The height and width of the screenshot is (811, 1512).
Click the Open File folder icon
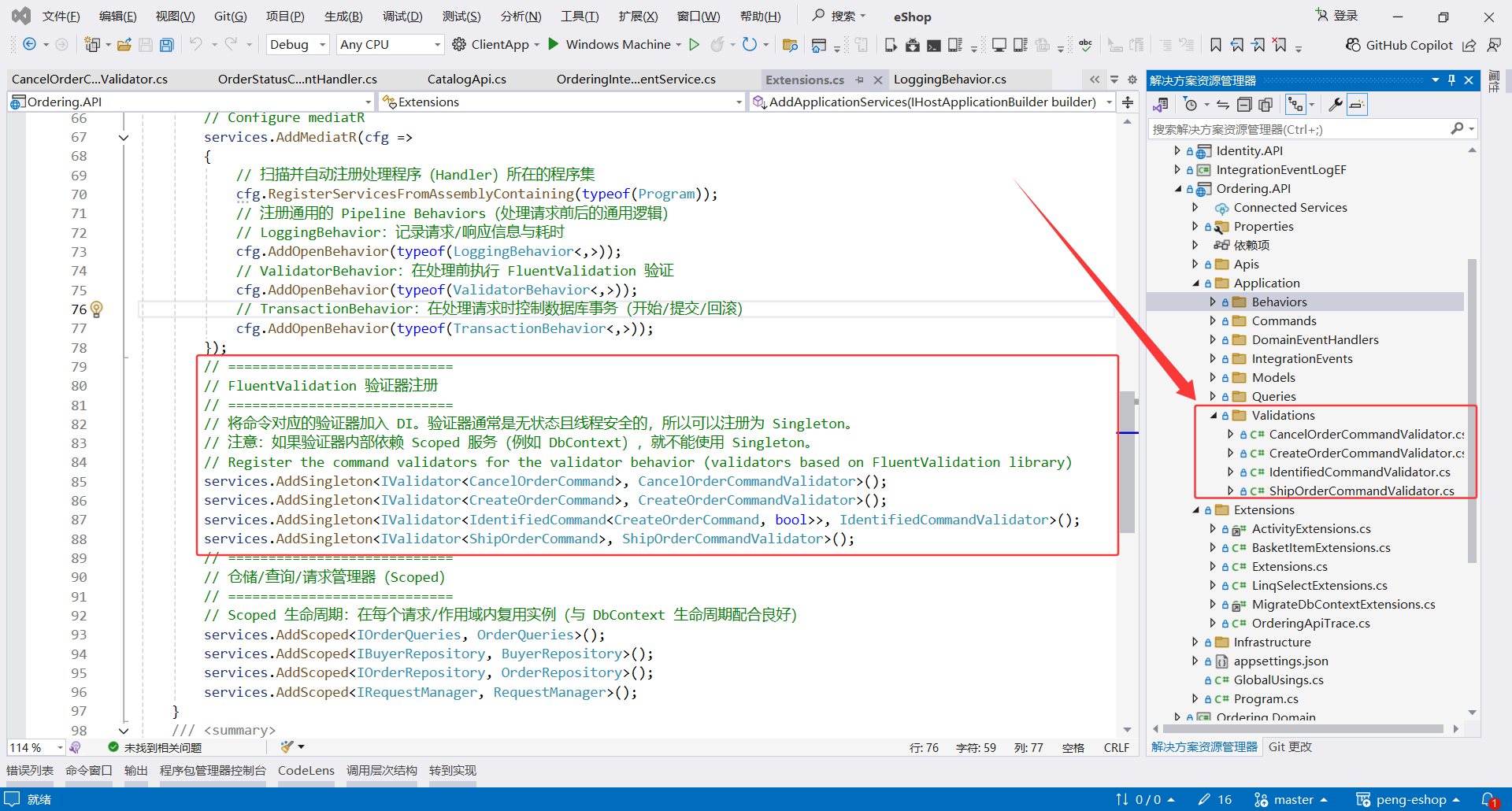pos(124,45)
